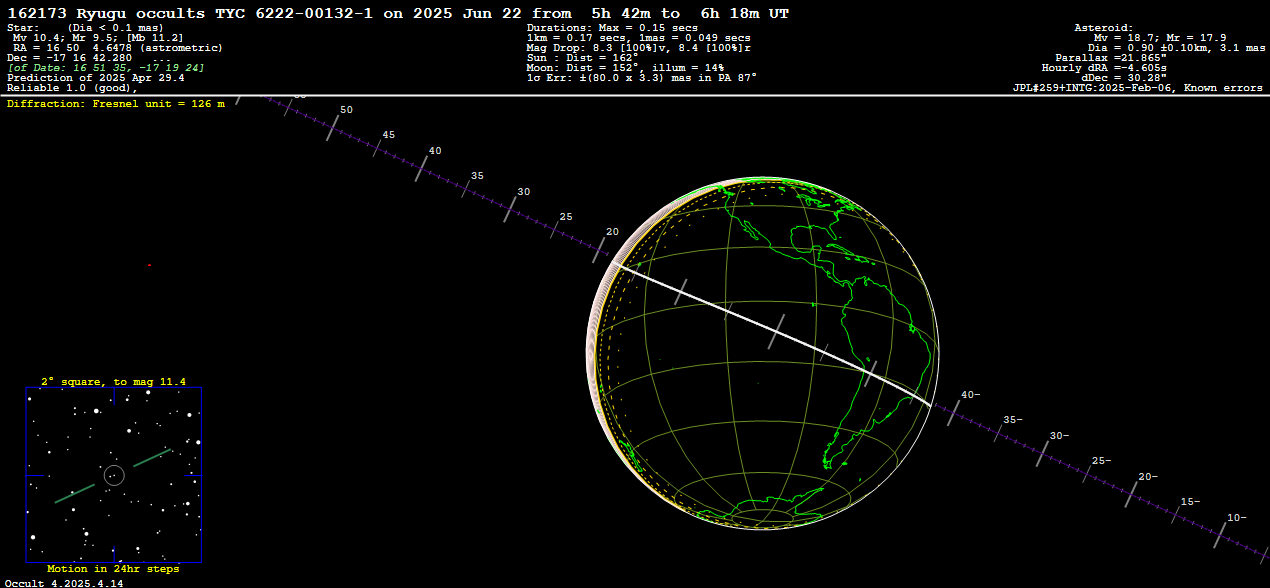This screenshot has height=588, width=1270.
Task: Click the 45 tick label on the path
Action: (388, 135)
